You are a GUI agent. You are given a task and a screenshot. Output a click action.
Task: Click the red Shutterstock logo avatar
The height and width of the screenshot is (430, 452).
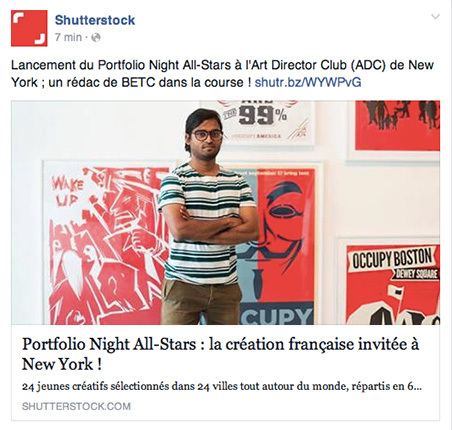pos(29,28)
